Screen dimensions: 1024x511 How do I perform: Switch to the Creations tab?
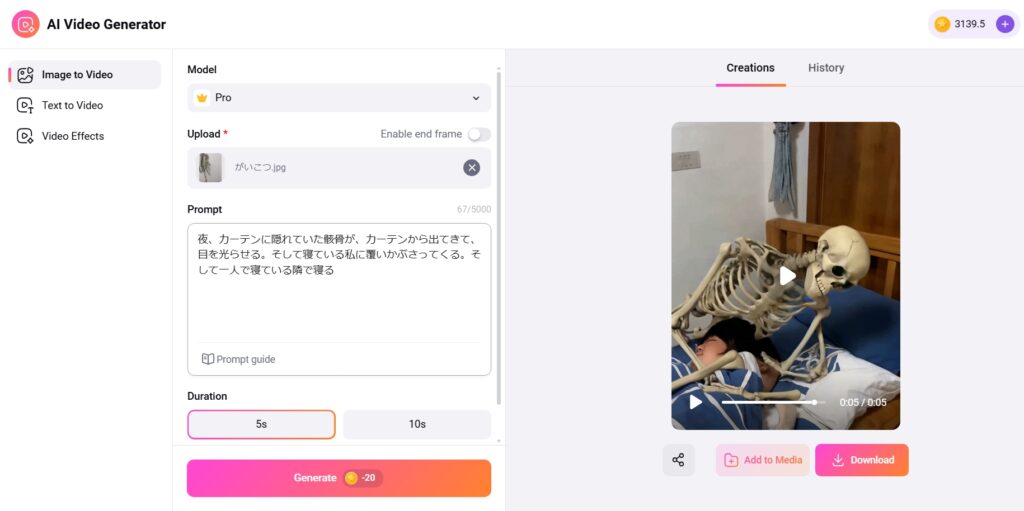(x=750, y=68)
